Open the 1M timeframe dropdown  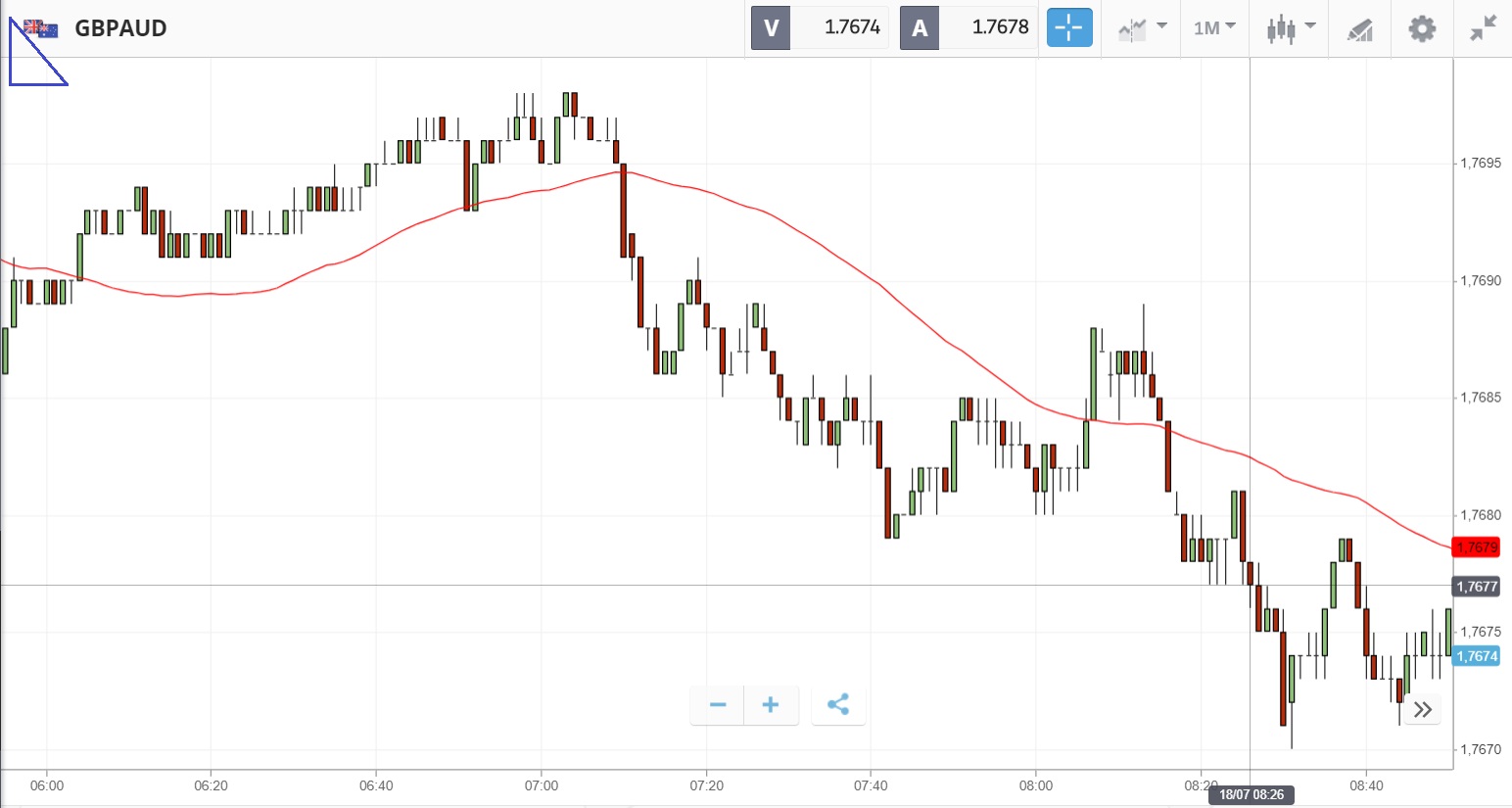pyautogui.click(x=1214, y=27)
